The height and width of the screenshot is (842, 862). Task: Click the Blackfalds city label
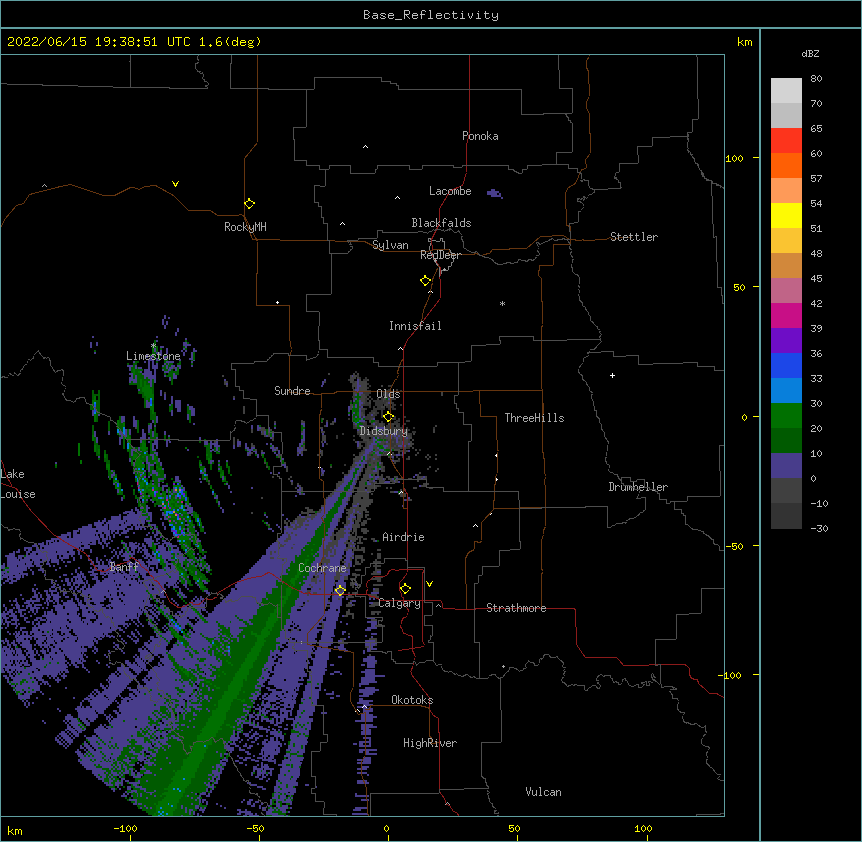click(x=441, y=223)
